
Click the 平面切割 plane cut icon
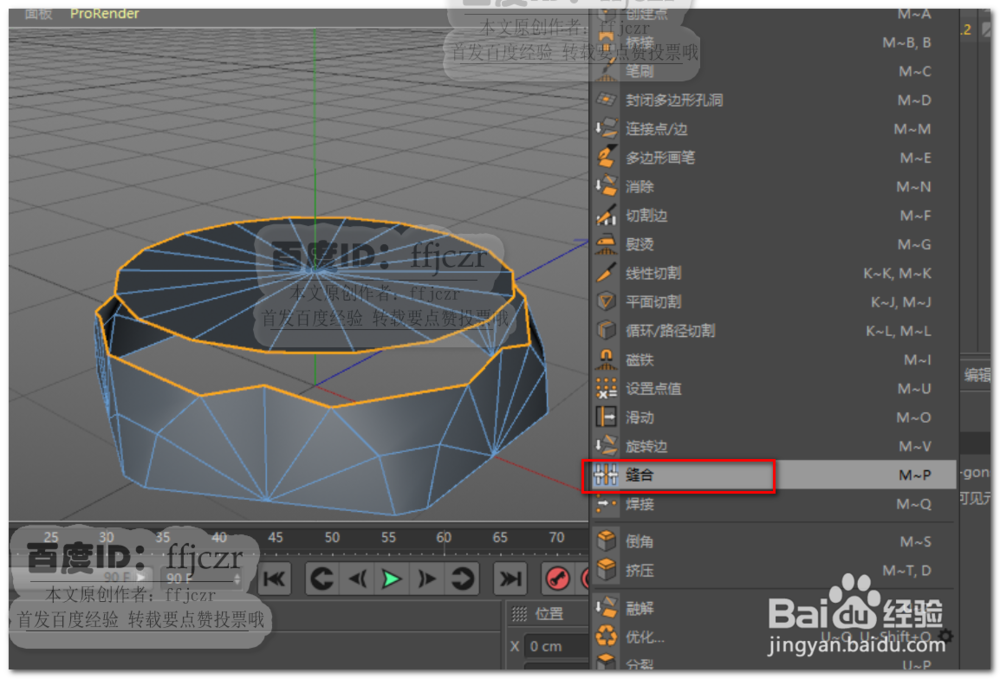[x=606, y=302]
